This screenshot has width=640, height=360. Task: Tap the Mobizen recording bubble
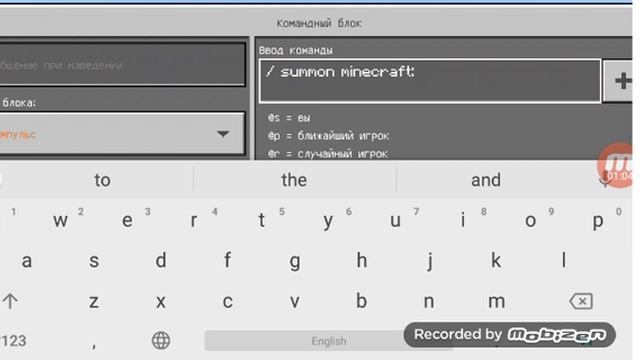pos(615,165)
